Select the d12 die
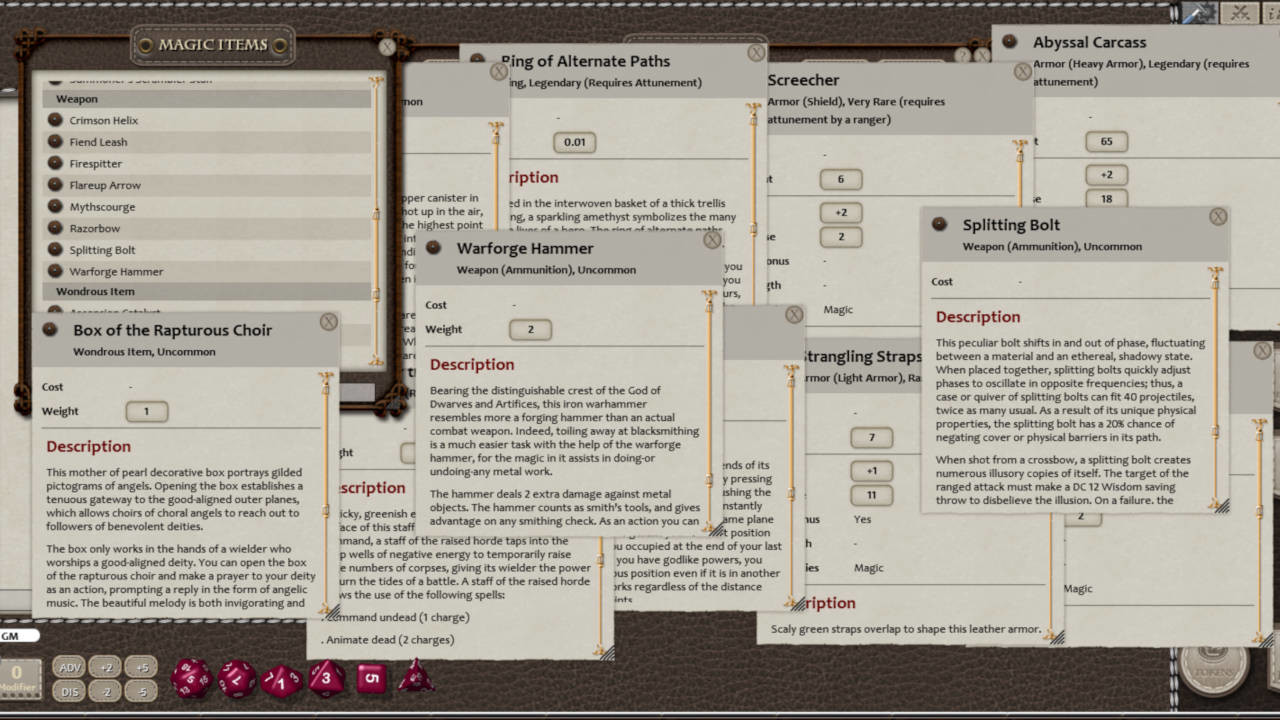Image resolution: width=1280 pixels, height=720 pixels. pos(237,679)
